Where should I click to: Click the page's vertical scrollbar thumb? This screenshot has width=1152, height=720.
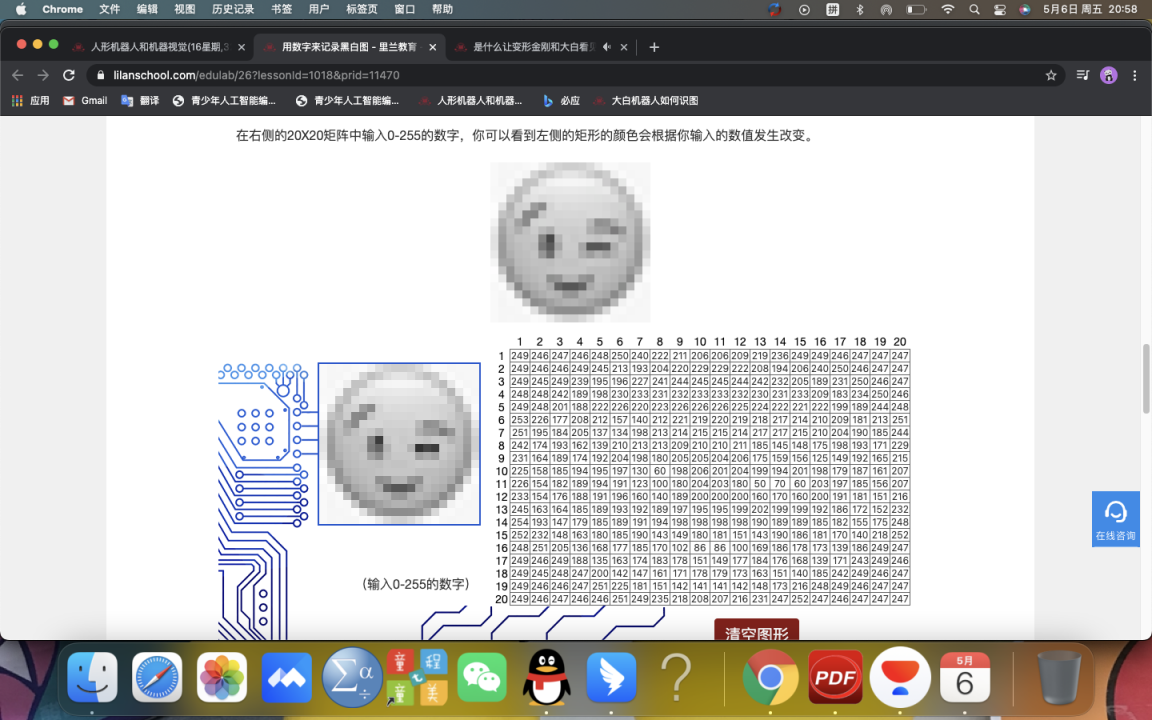tap(1145, 378)
